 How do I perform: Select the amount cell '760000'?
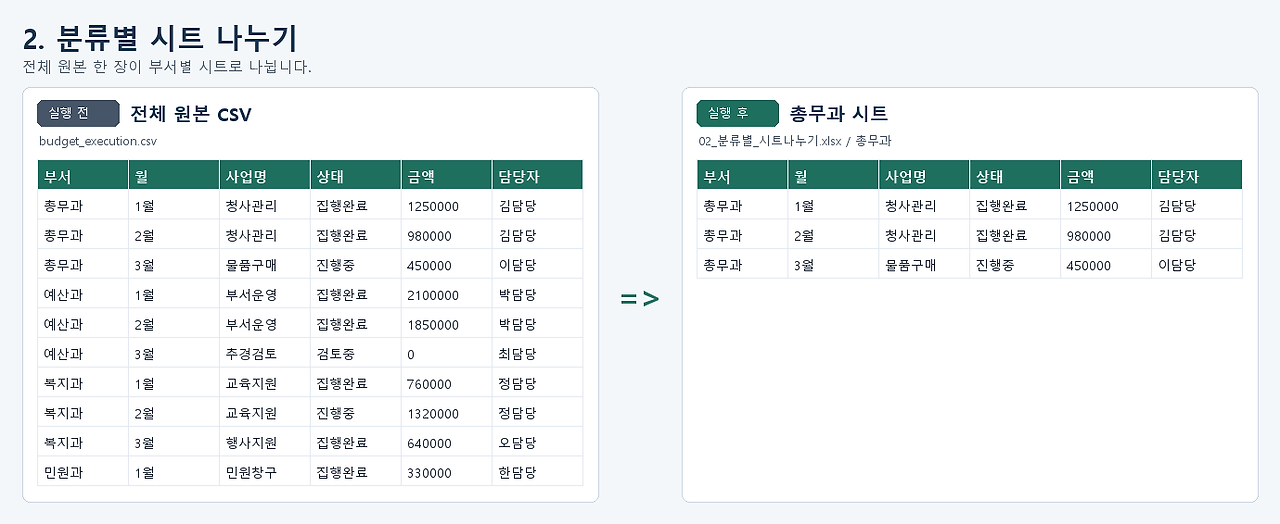[447, 383]
